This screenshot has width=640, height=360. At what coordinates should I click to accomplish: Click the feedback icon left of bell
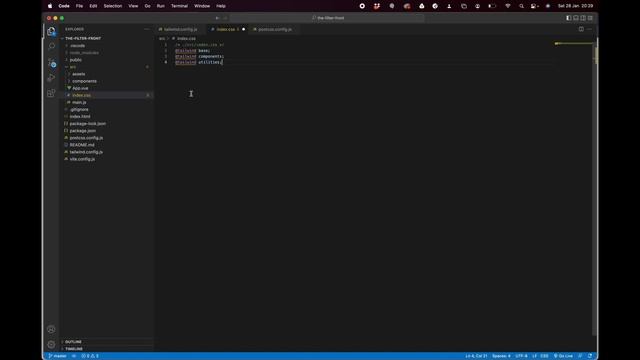point(580,356)
